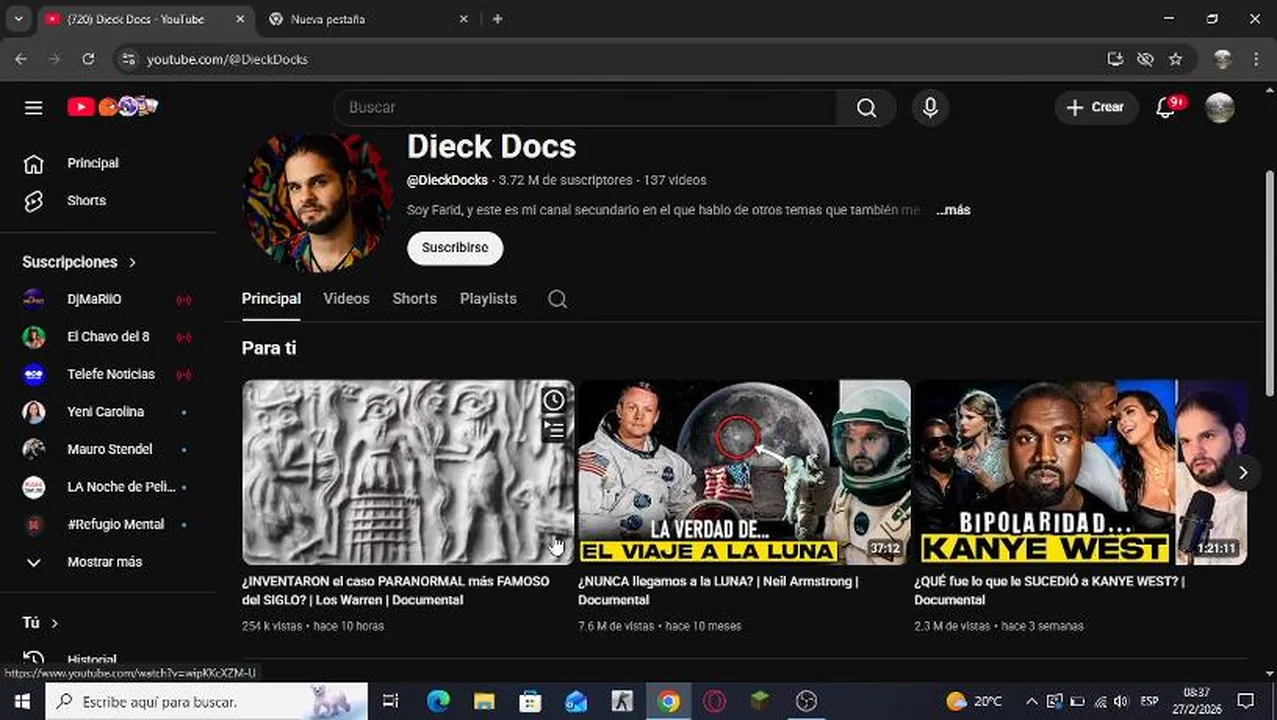Switch to the Shorts channel tab
The height and width of the screenshot is (720, 1277).
414,299
